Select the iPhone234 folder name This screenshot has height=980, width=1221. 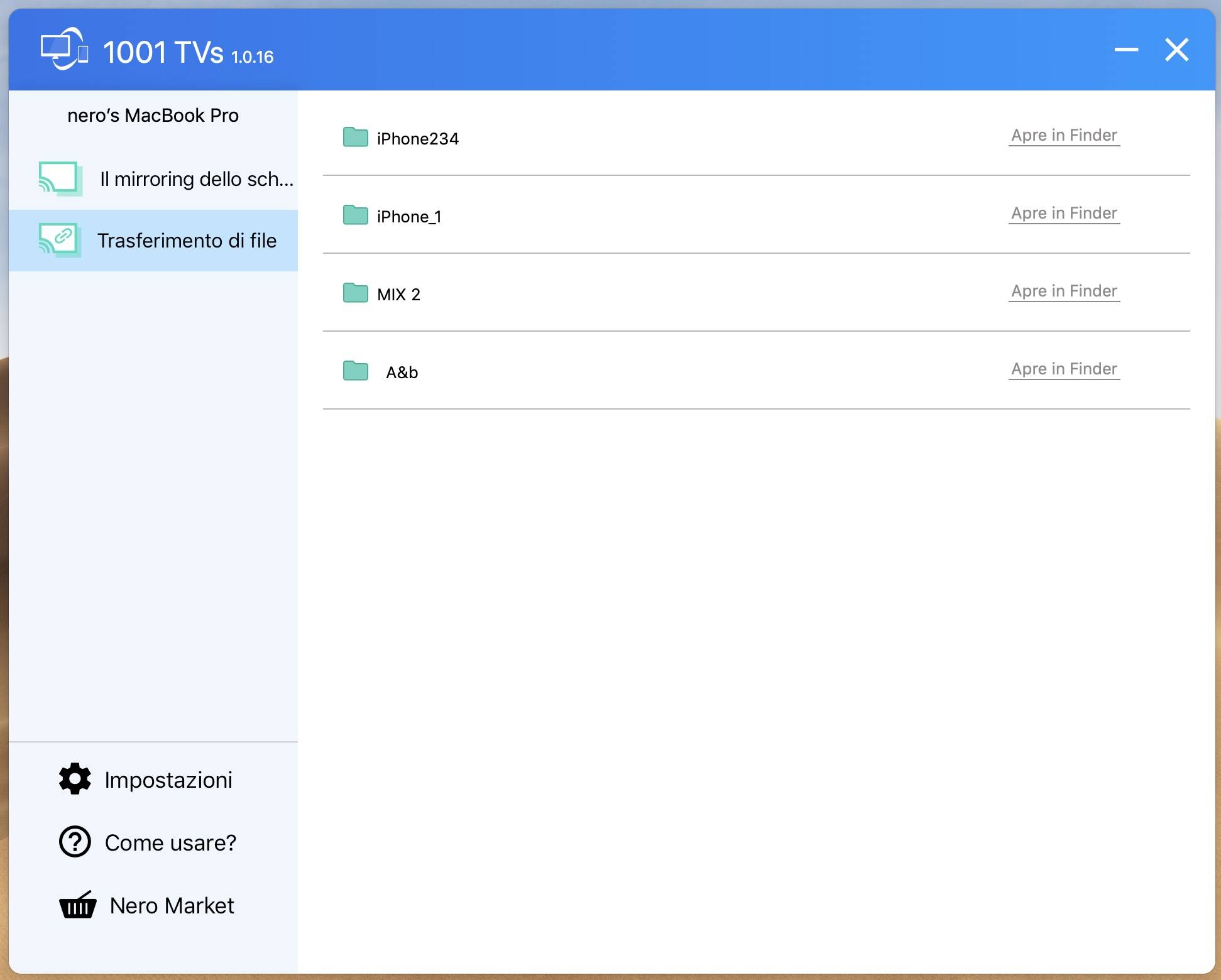(418, 139)
